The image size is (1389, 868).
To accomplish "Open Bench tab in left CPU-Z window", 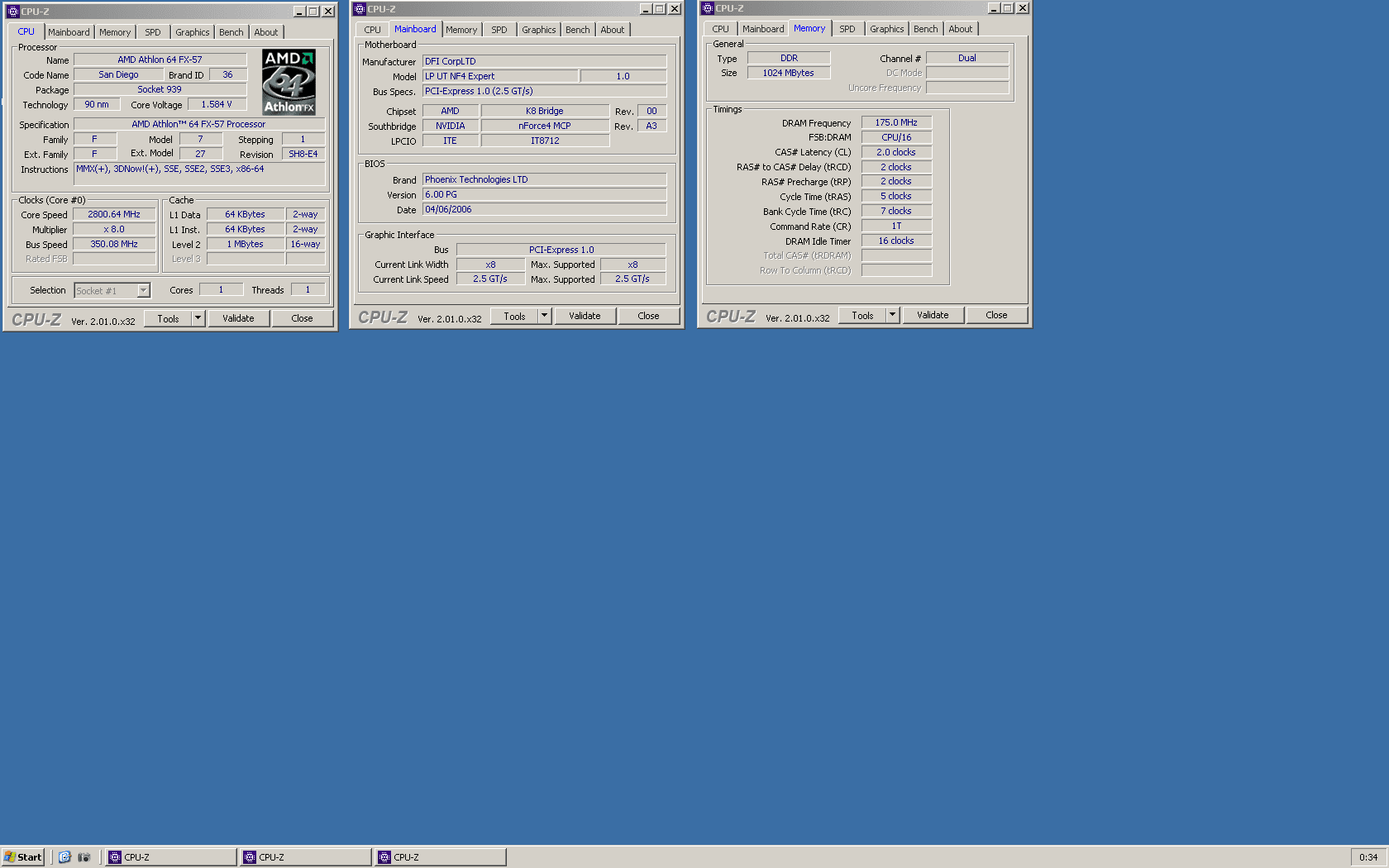I will click(231, 32).
